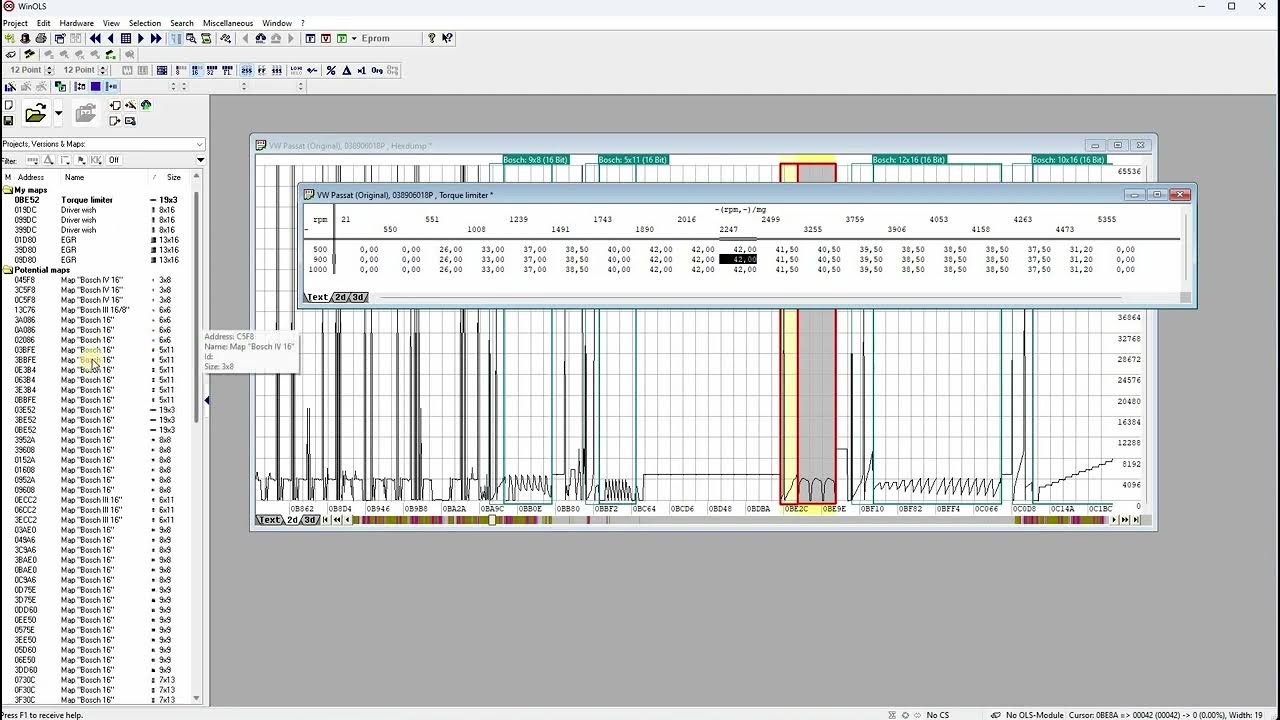Click the cloud upload toolbar icon

coord(261,38)
